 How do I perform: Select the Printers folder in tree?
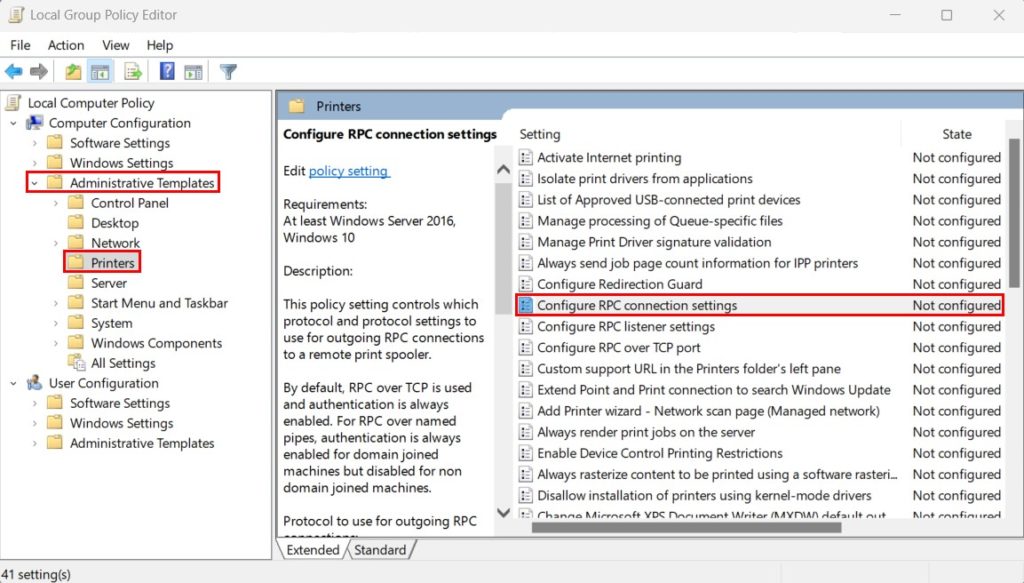click(x=112, y=263)
